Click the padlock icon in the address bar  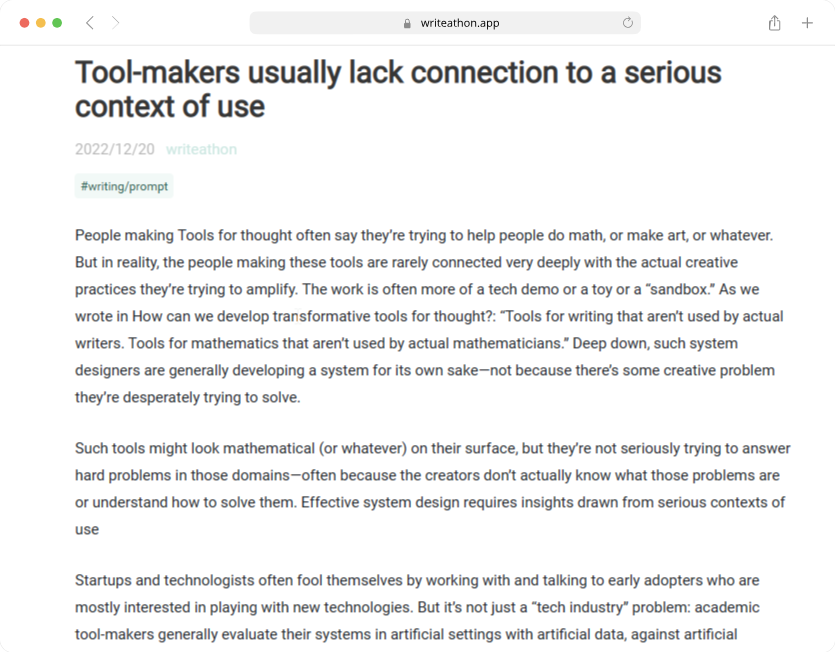coord(407,23)
